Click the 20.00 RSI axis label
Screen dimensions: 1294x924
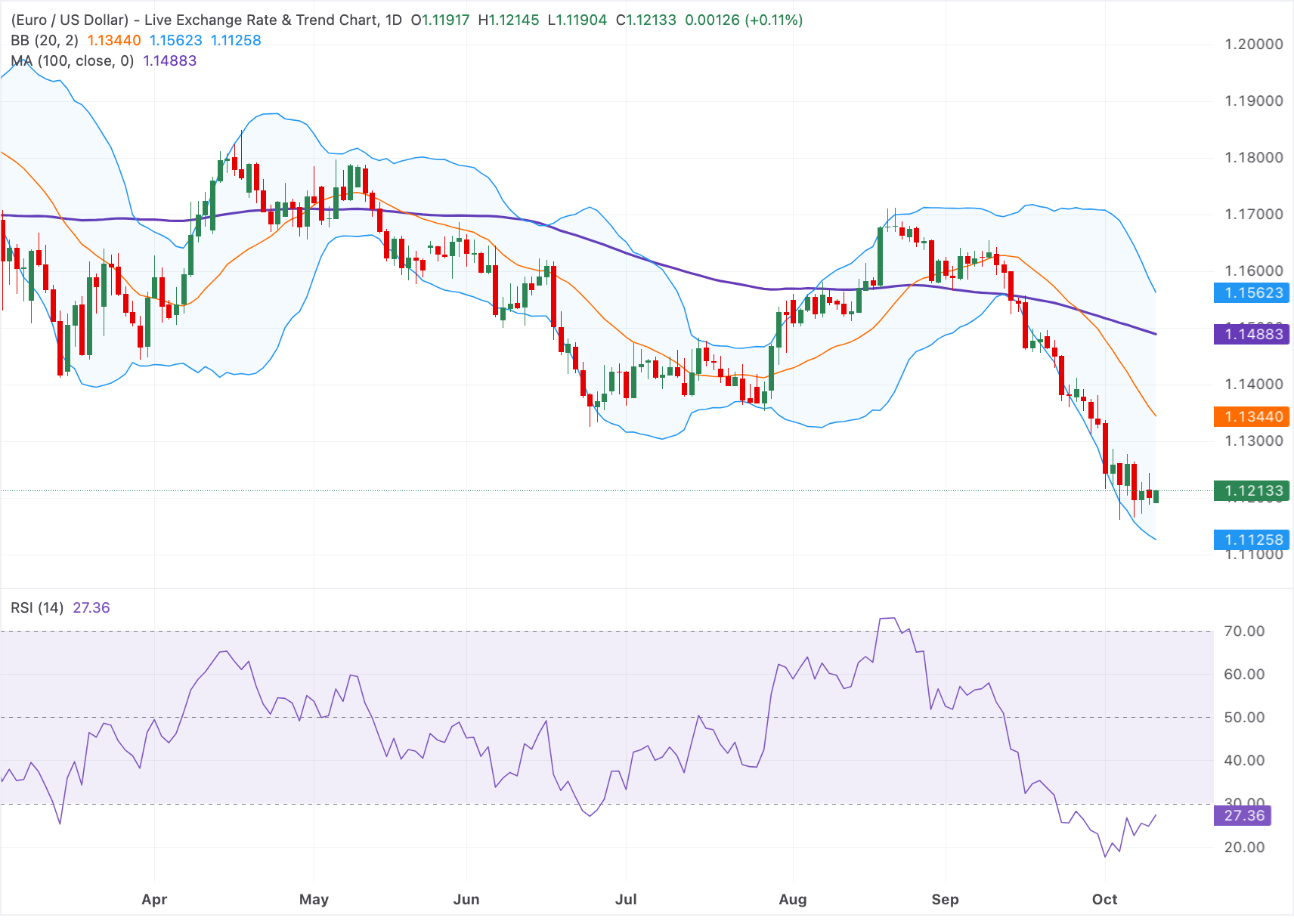[1244, 847]
